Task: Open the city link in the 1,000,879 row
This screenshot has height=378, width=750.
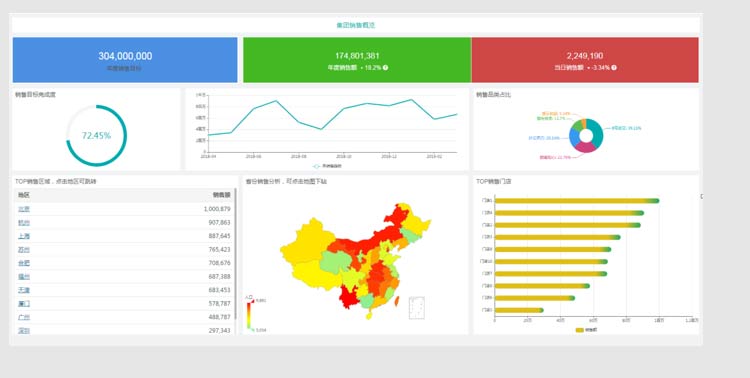Action: tap(24, 209)
